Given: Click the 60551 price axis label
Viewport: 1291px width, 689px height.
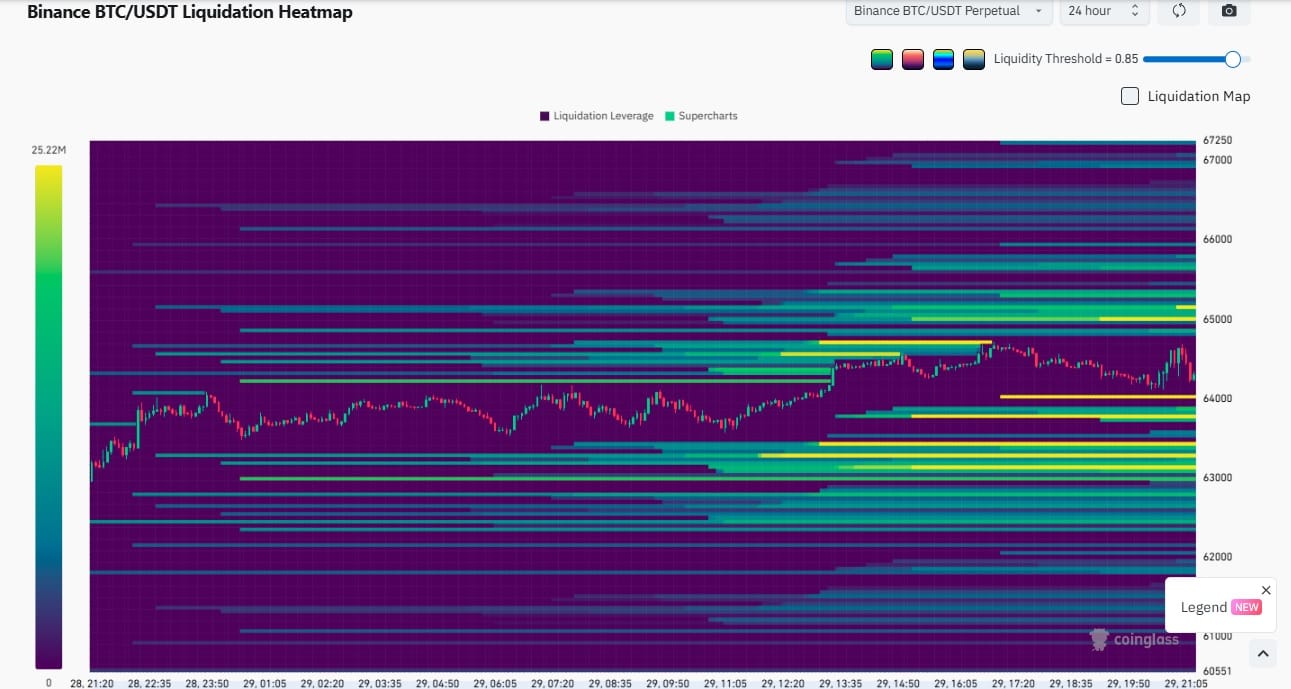Looking at the screenshot, I should [1217, 670].
